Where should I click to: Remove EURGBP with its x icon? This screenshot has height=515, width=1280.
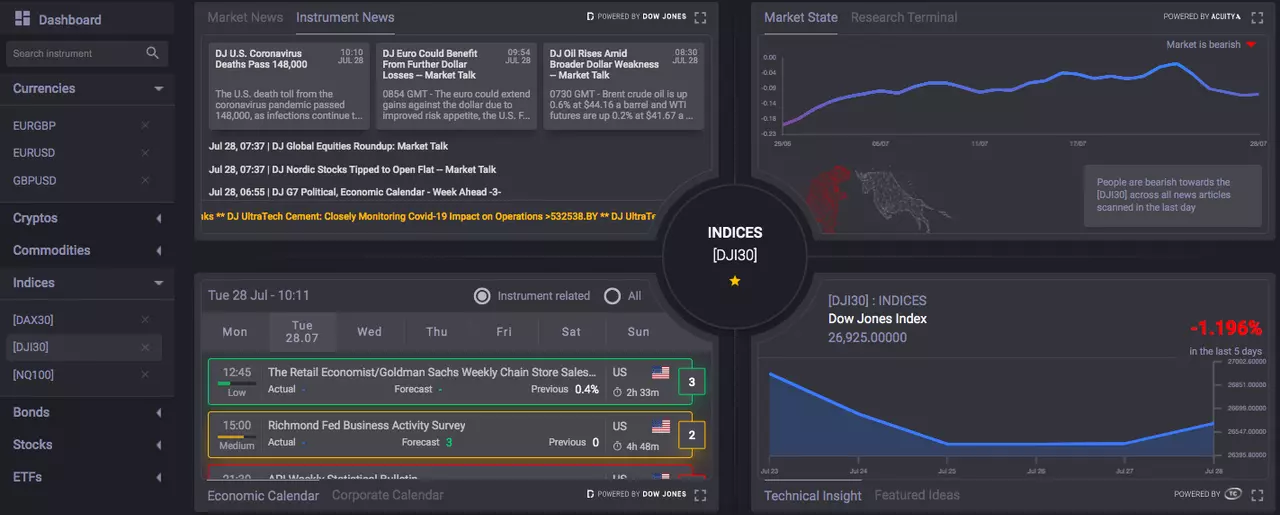coord(145,125)
